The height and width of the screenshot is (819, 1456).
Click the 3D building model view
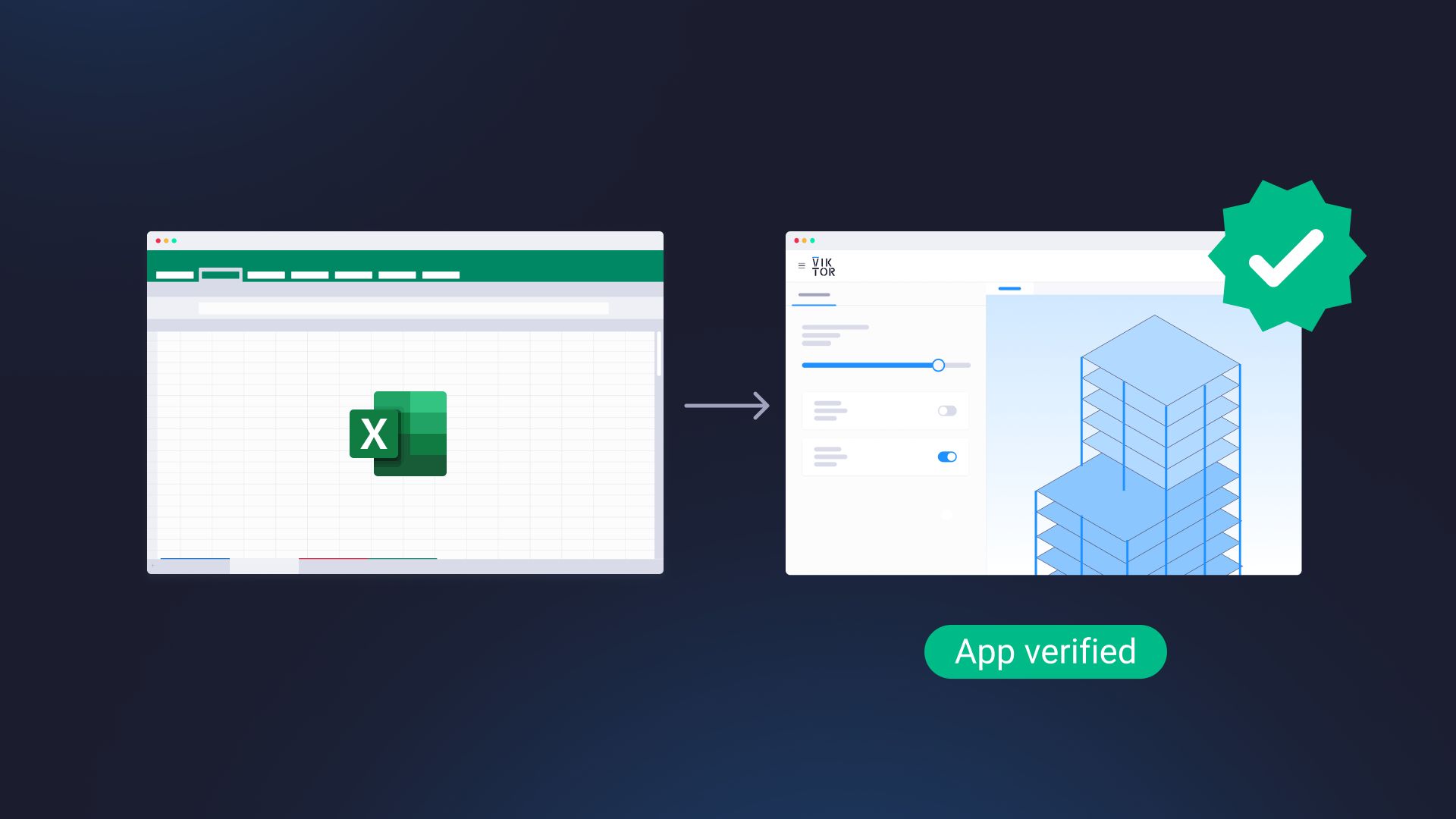tap(1144, 435)
